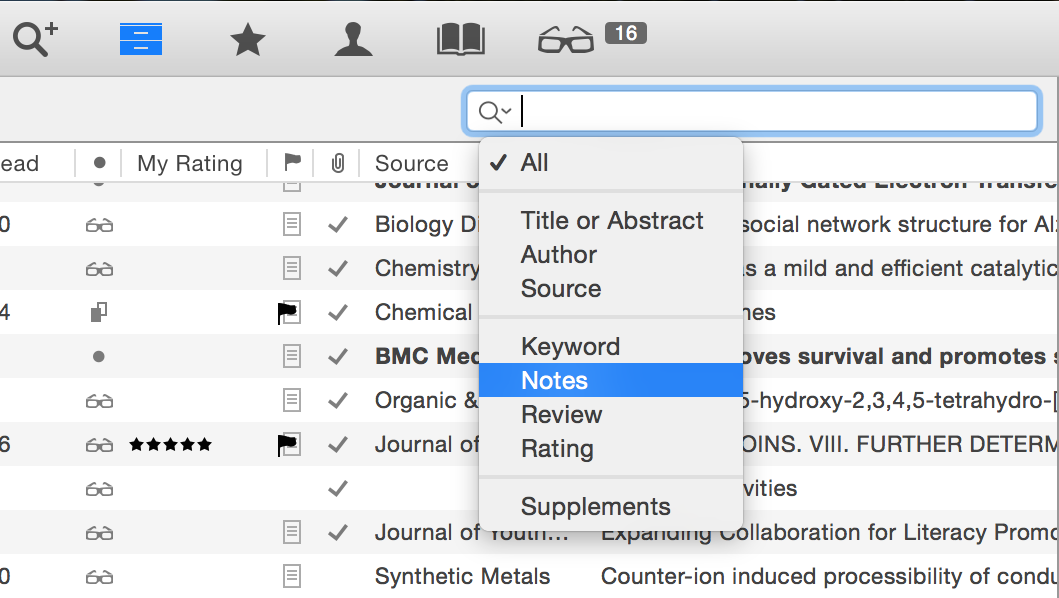Choose Title or Abstract search scope
The image size is (1059, 598).
click(x=611, y=221)
